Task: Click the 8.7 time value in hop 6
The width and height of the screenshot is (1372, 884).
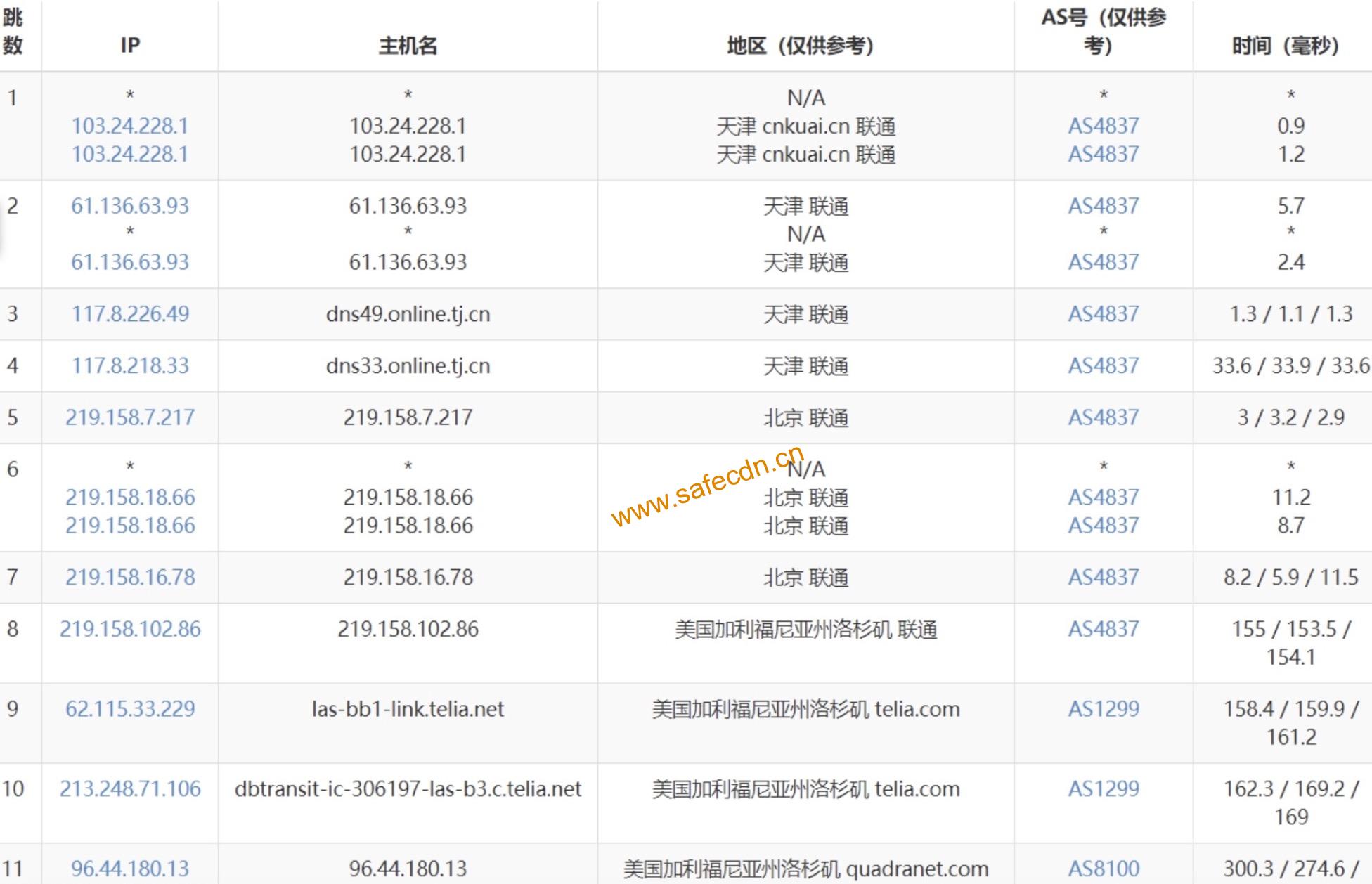Action: [x=1290, y=526]
